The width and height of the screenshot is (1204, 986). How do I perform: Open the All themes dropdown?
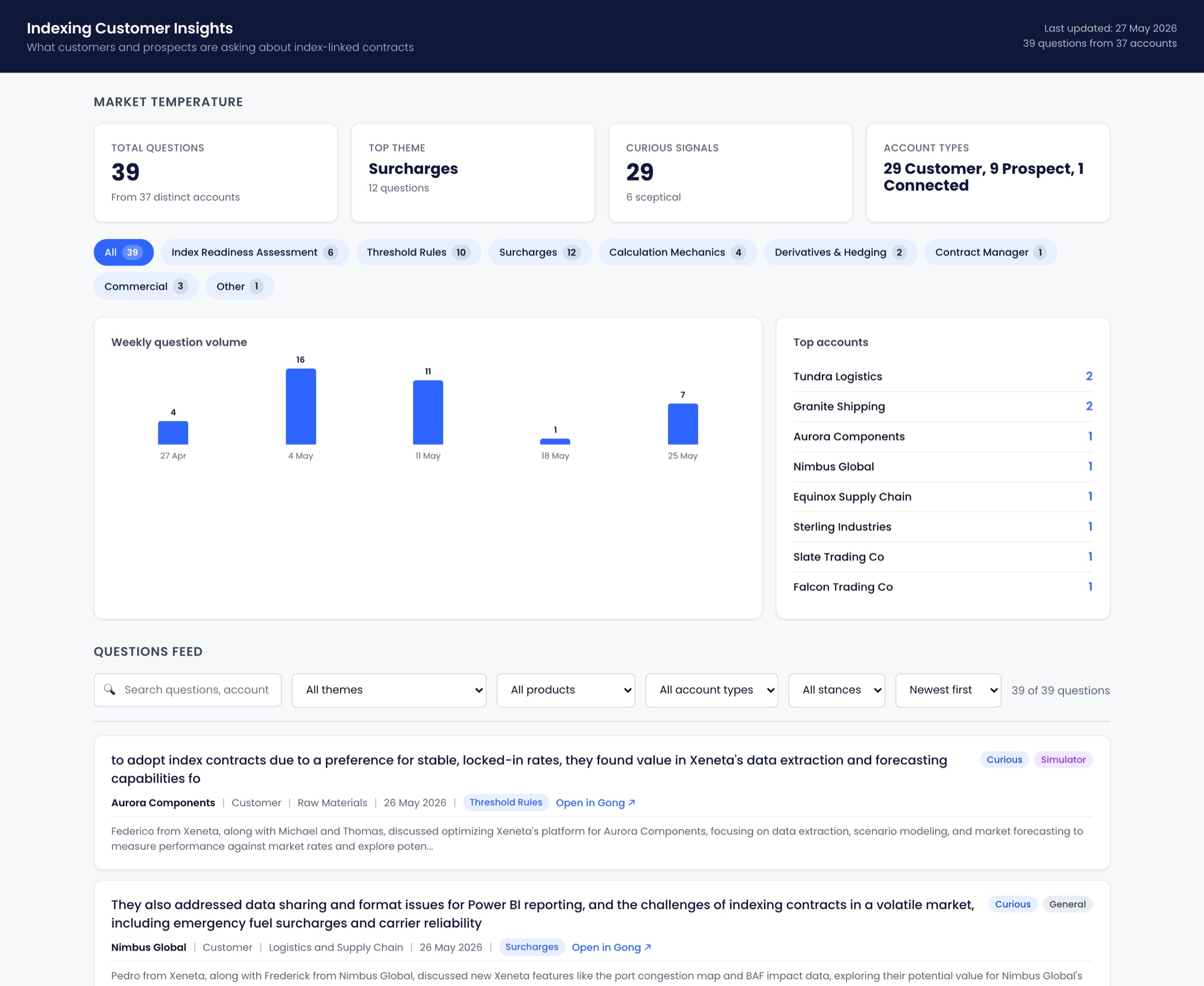click(389, 690)
